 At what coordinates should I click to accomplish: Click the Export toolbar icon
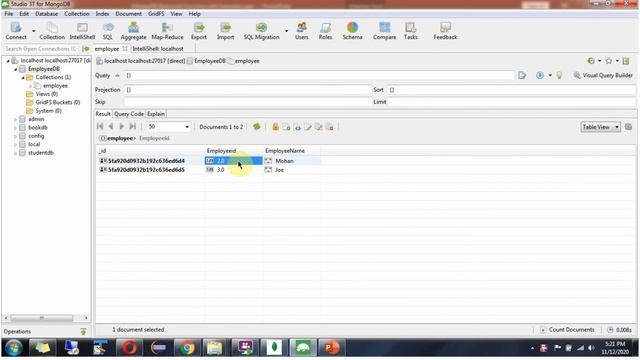[x=199, y=31]
